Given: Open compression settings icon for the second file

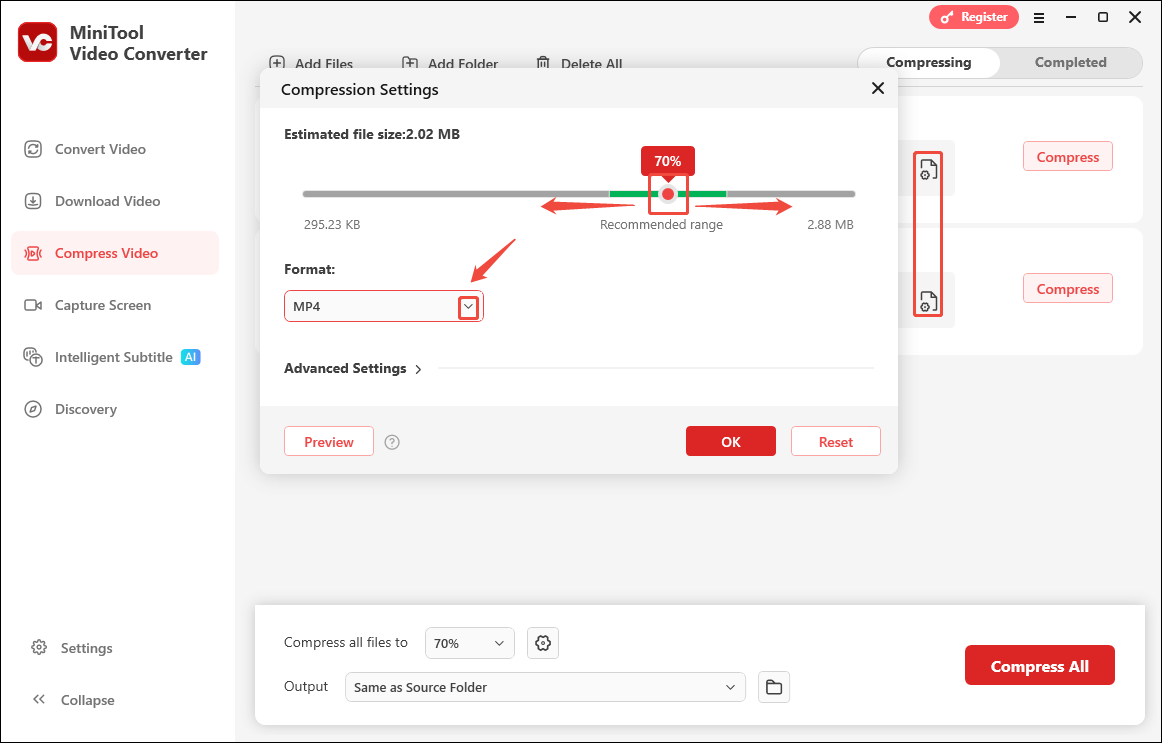Looking at the screenshot, I should click(x=929, y=301).
